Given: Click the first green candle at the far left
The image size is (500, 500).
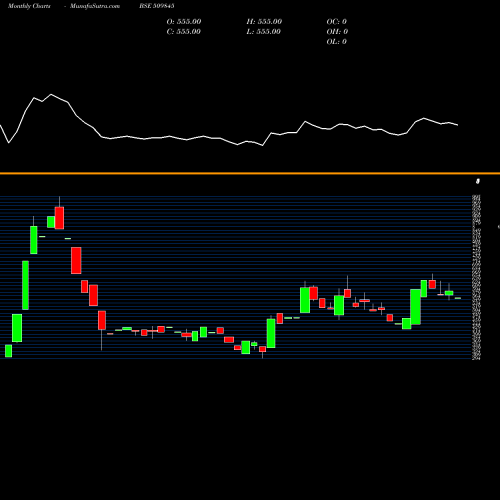Looking at the screenshot, I should point(9,351).
